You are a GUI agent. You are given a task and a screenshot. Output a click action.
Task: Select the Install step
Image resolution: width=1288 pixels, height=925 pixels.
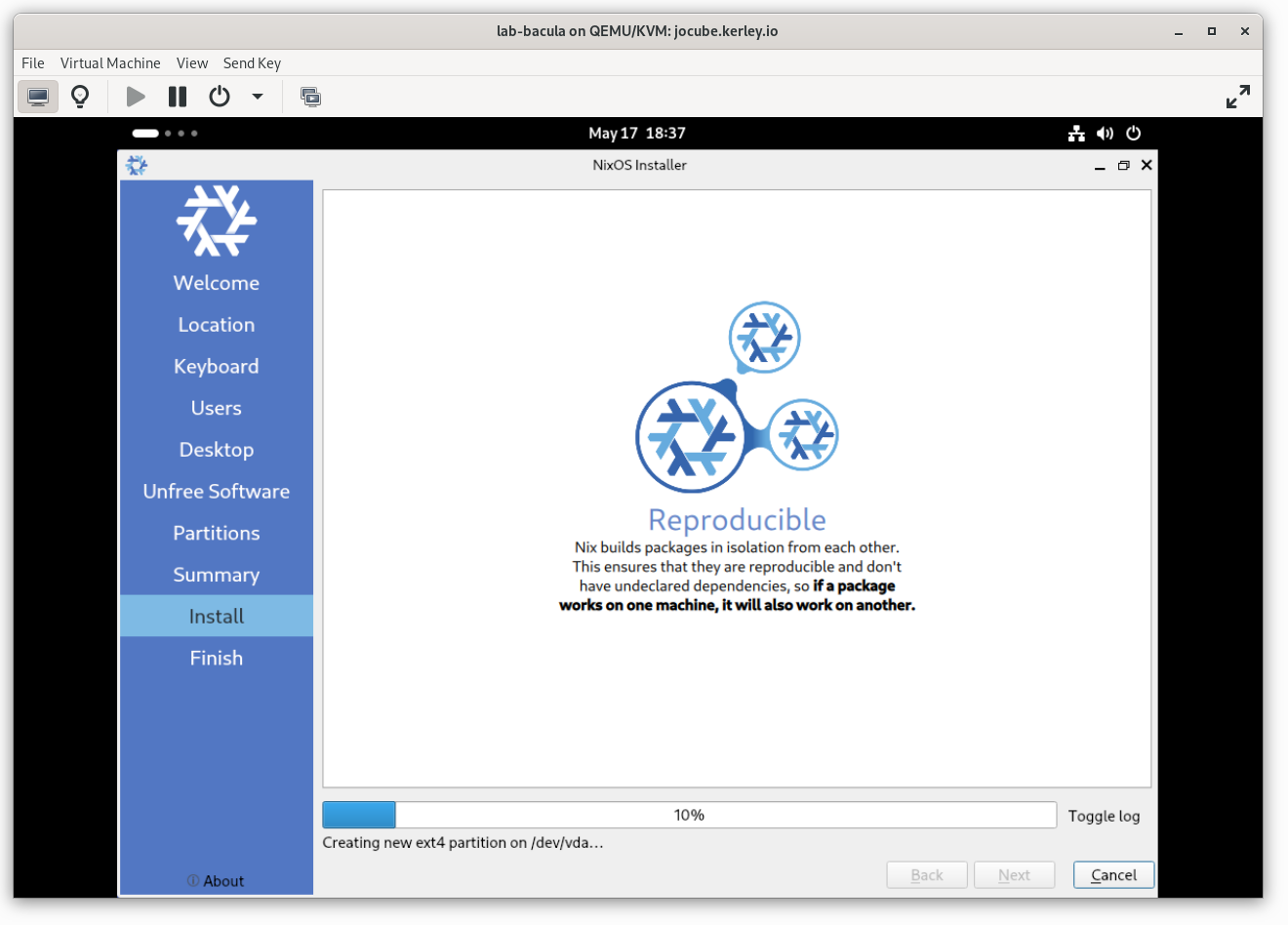click(x=217, y=616)
